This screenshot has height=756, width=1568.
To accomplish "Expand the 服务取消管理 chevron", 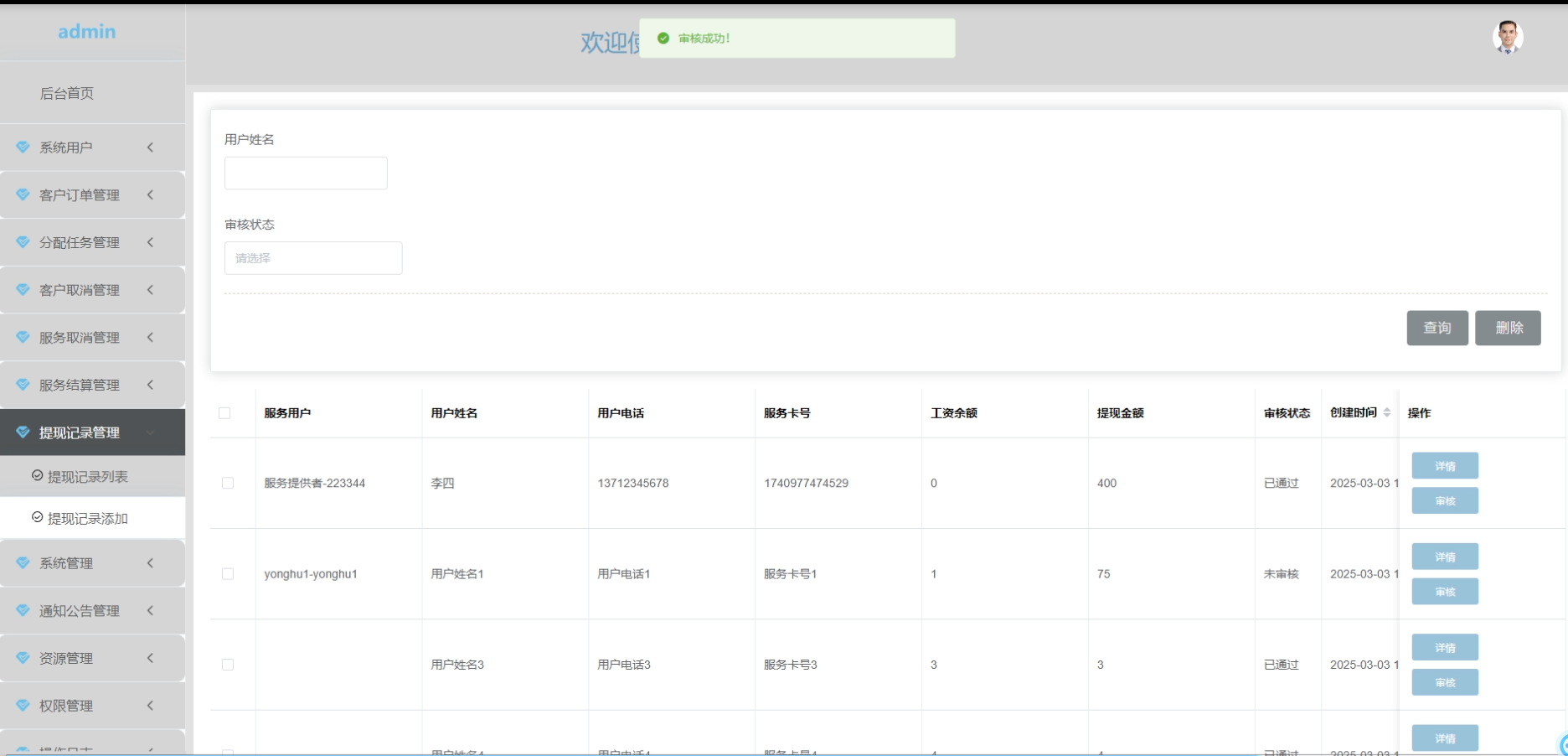I will pyautogui.click(x=151, y=337).
